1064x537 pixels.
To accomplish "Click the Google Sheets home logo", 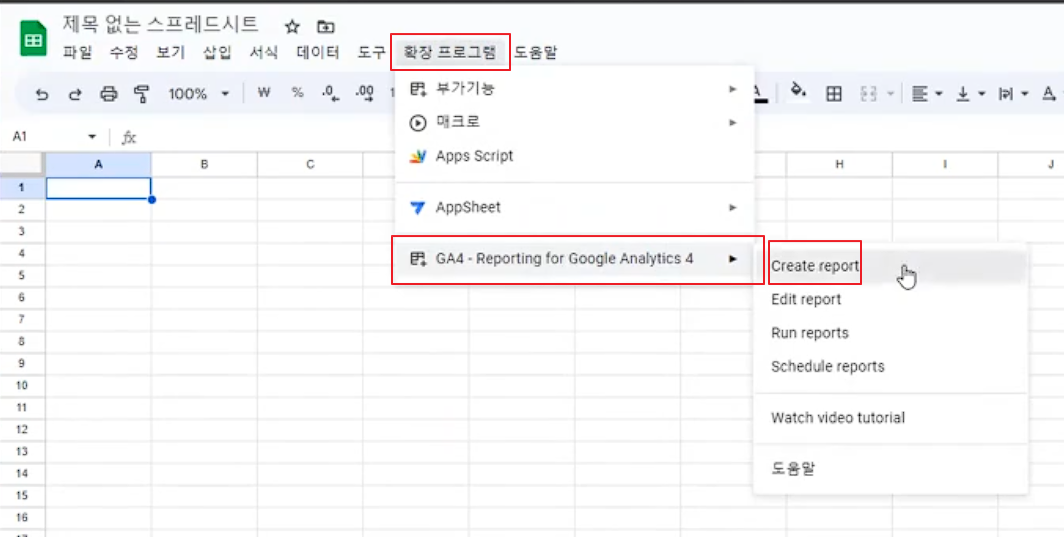I will click(x=33, y=39).
